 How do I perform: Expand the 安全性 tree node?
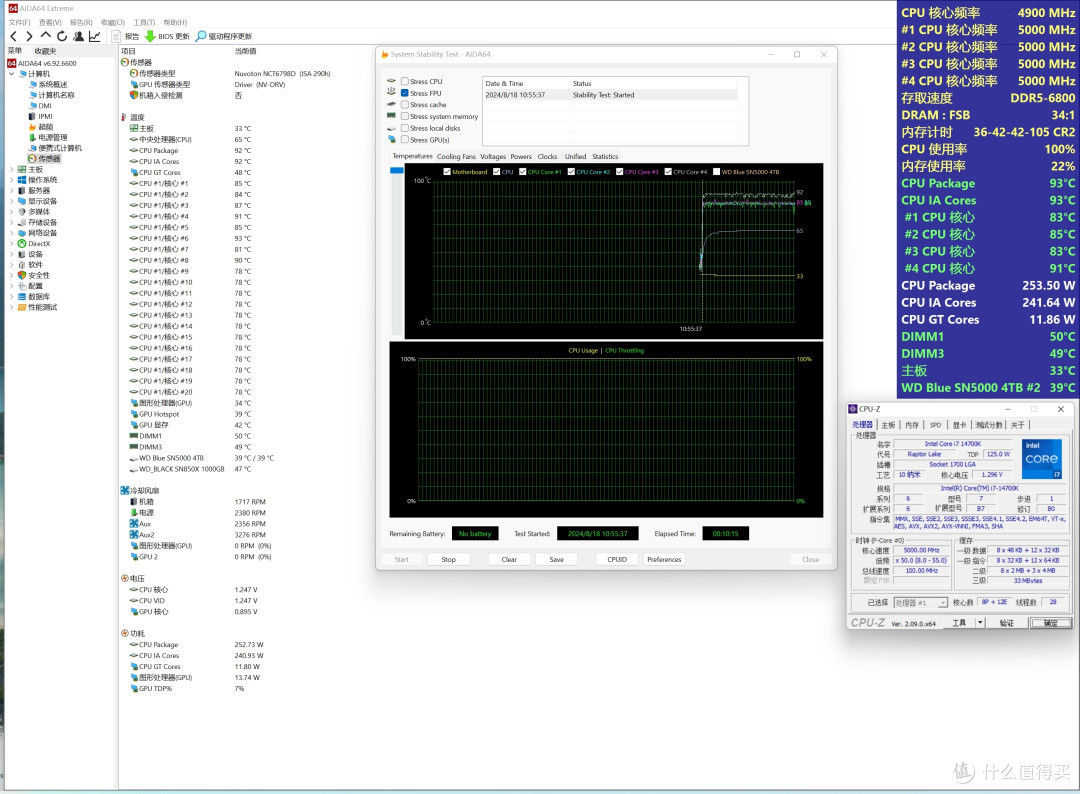click(11, 275)
